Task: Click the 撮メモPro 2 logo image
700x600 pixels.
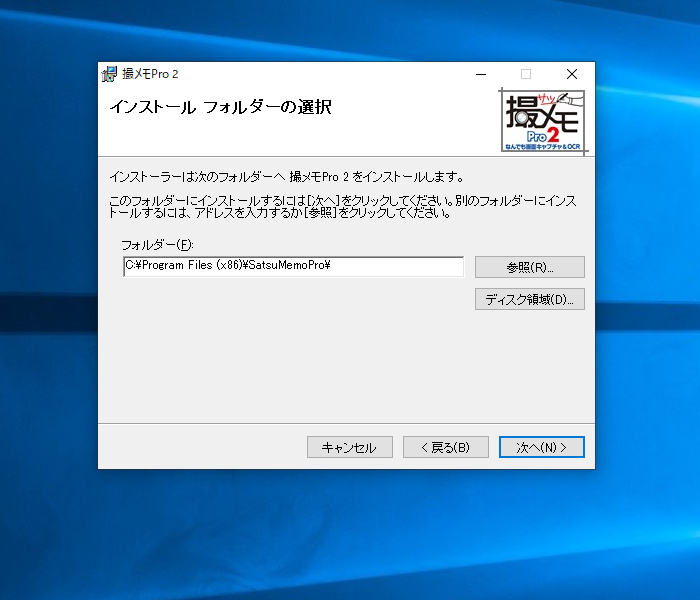Action: pos(543,121)
